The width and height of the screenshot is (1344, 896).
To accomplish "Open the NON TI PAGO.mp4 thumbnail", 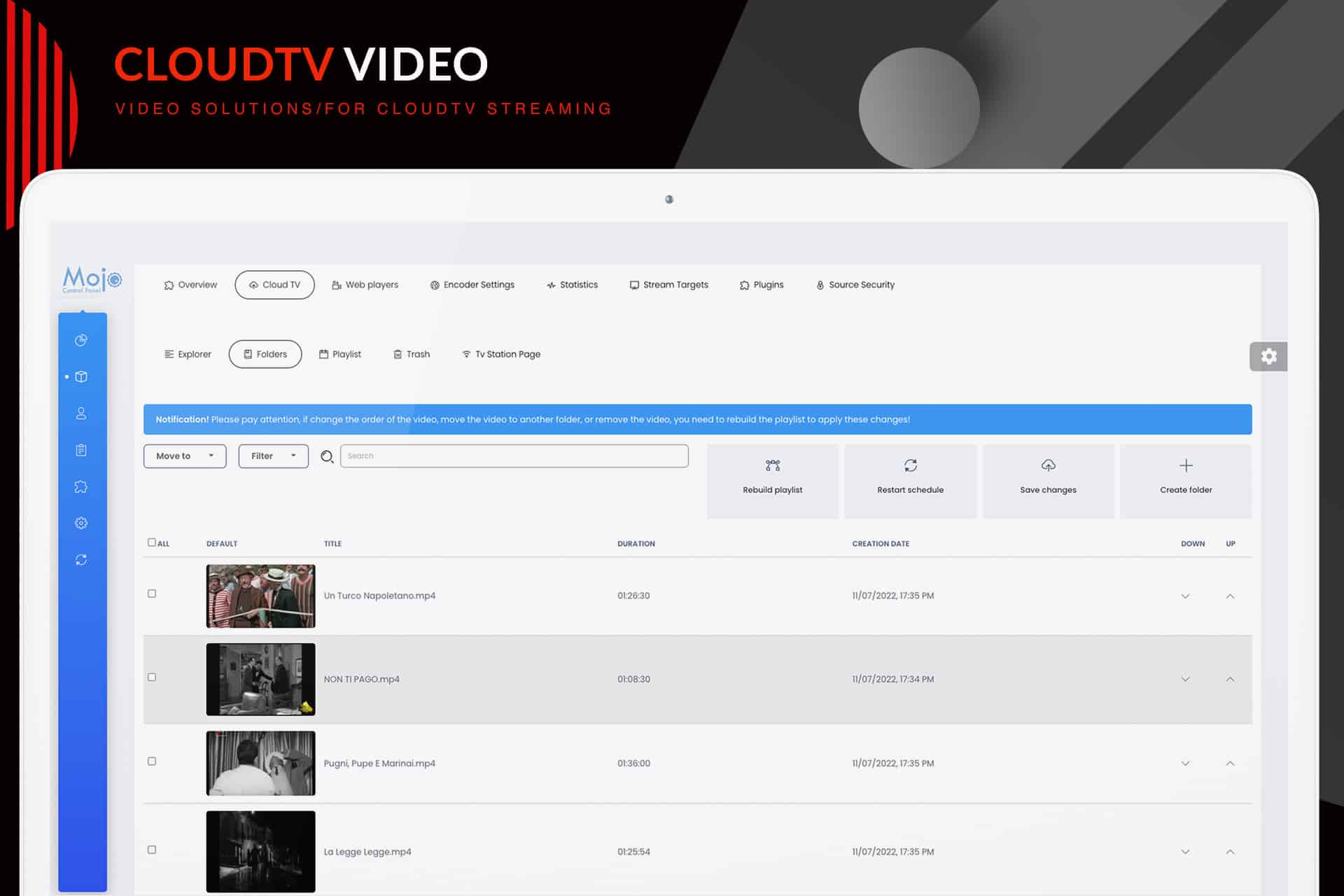I will click(x=260, y=680).
